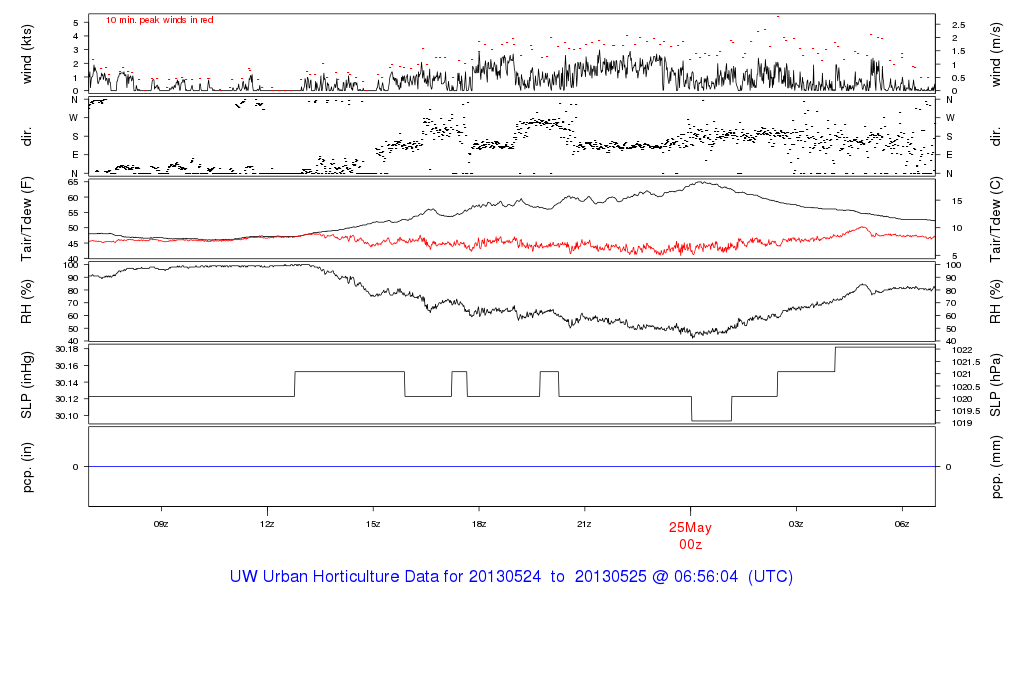Click the red '00z' label under 25May
This screenshot has height=700, width=1024.
tap(690, 545)
